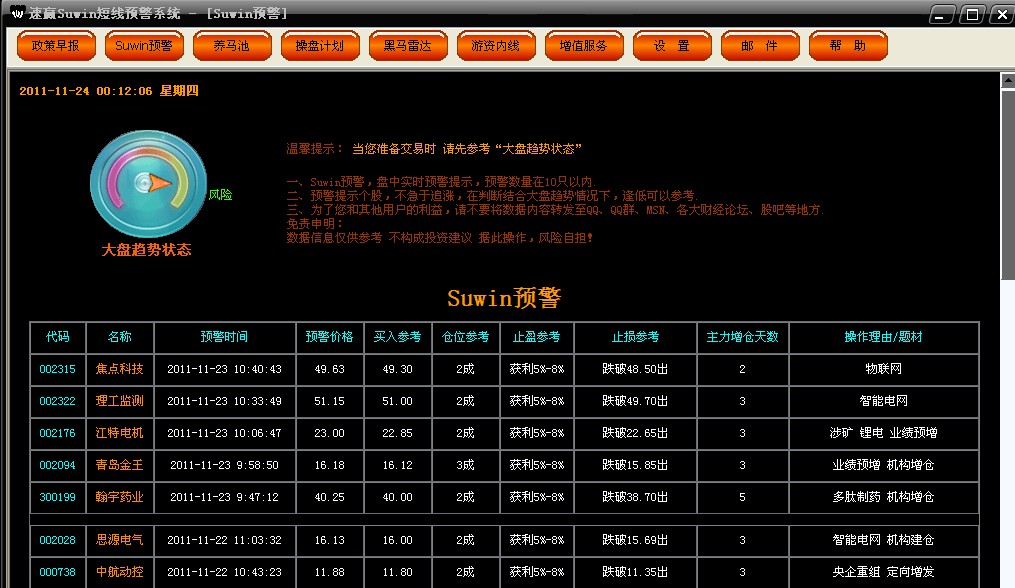Select stock name 理工监测

pos(120,401)
